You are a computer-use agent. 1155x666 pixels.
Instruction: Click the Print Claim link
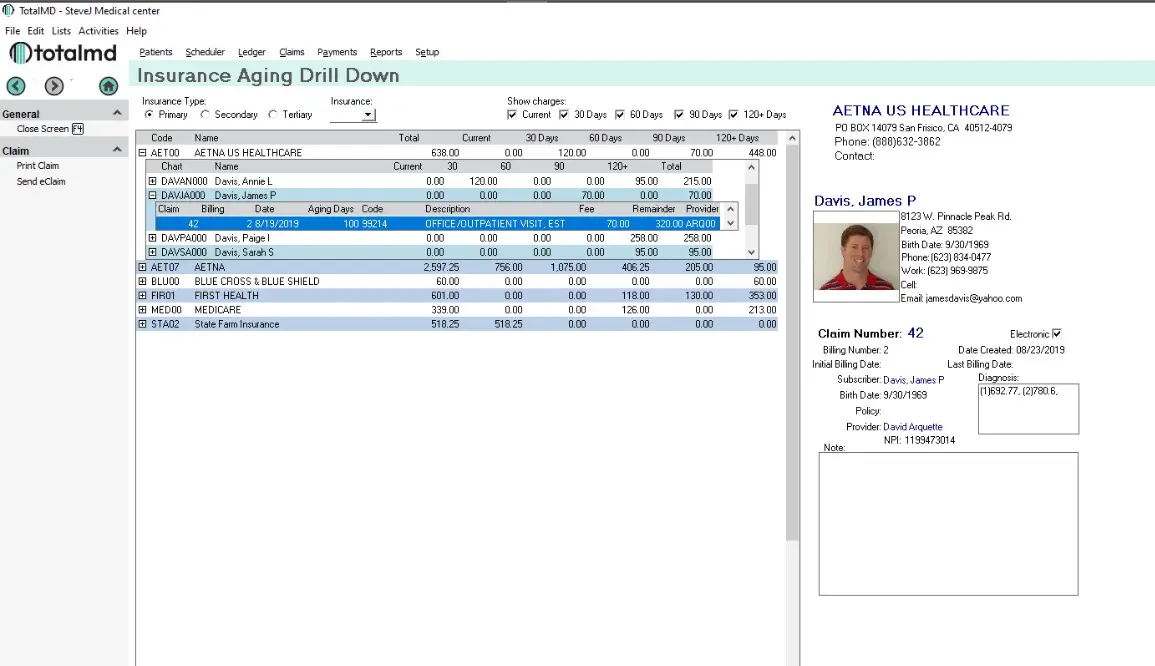point(38,166)
